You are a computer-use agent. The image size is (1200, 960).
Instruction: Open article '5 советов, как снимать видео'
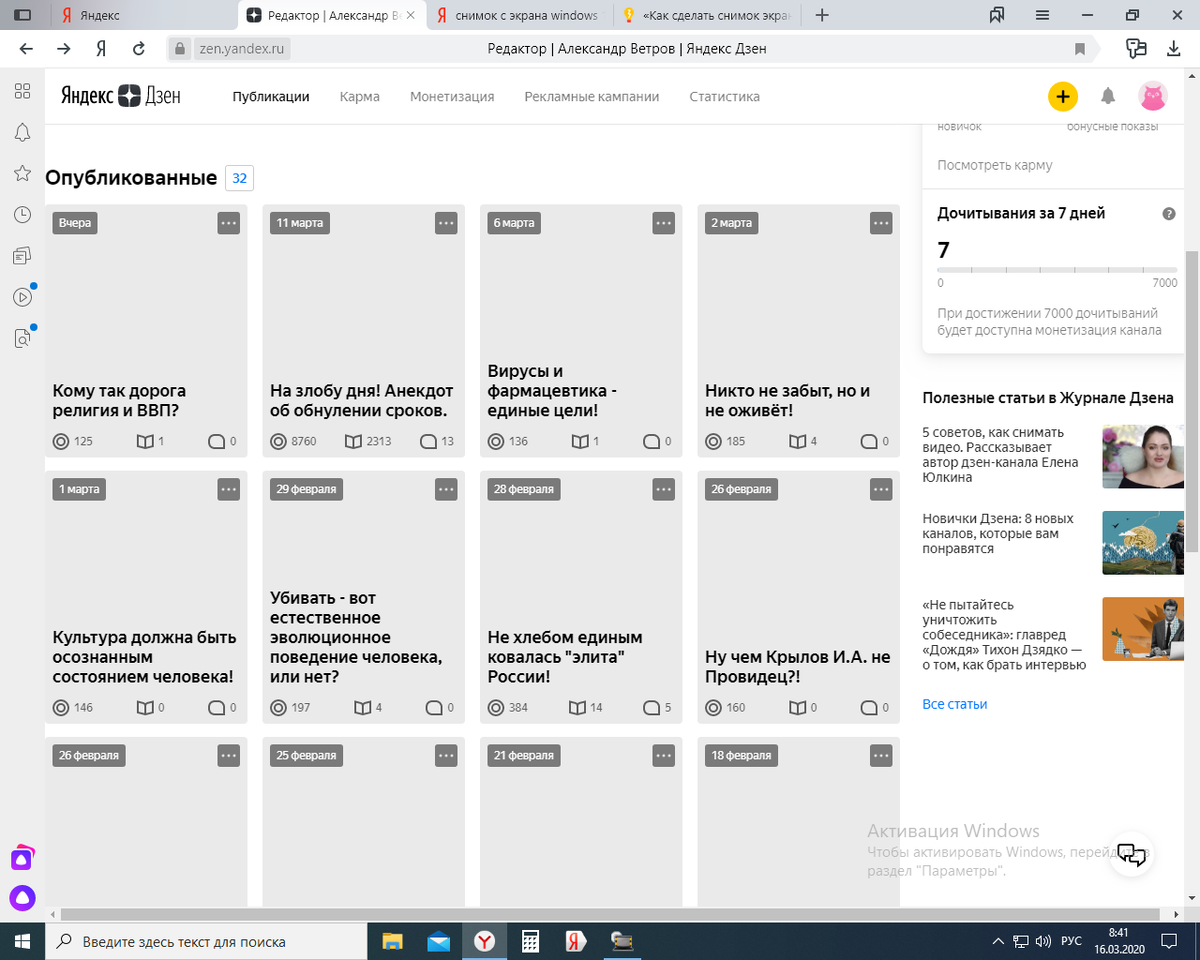click(1001, 455)
